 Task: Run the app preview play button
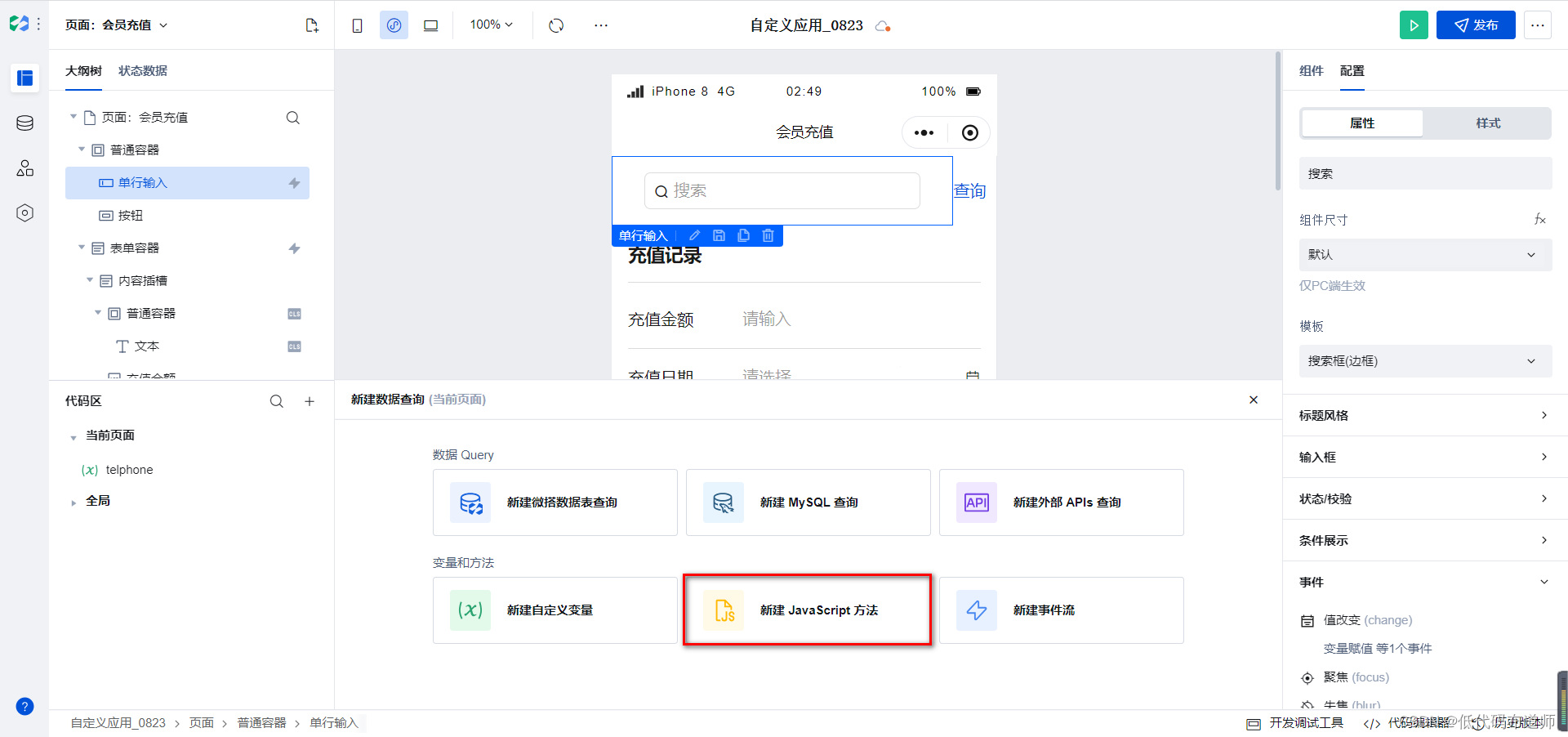coord(1414,25)
